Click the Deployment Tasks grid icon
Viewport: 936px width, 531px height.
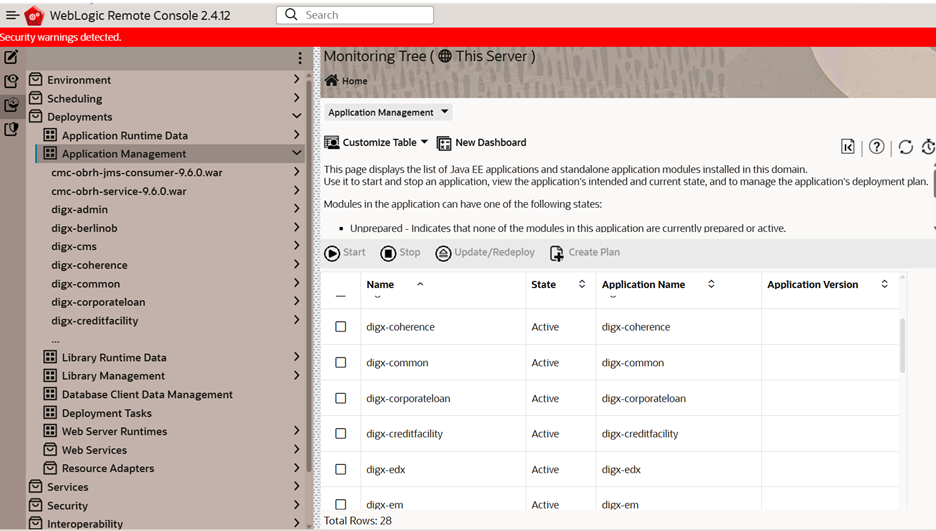50,412
